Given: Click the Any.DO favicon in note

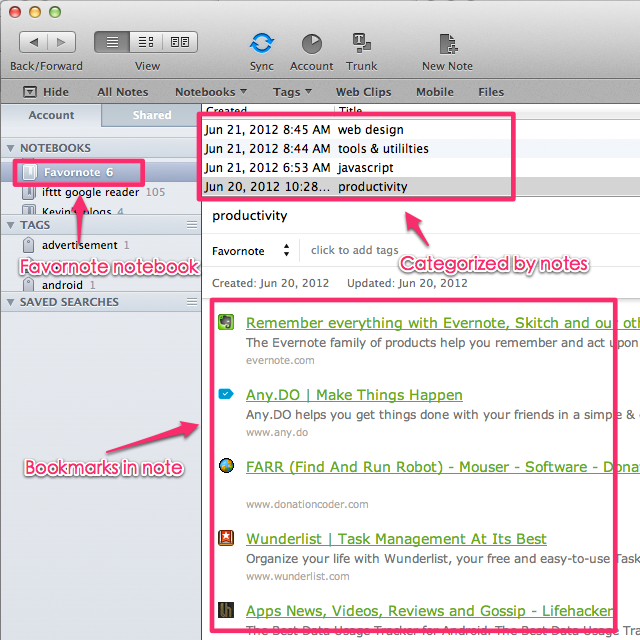Looking at the screenshot, I should (x=226, y=394).
